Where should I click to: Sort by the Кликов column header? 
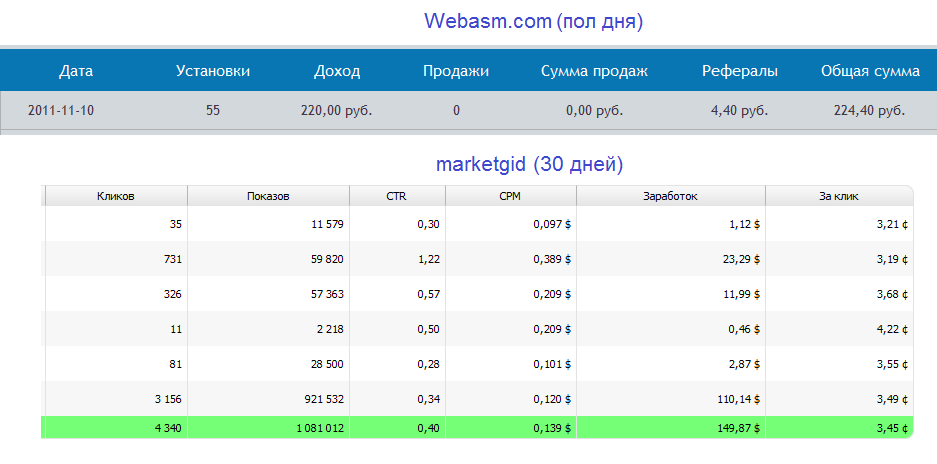coord(115,196)
